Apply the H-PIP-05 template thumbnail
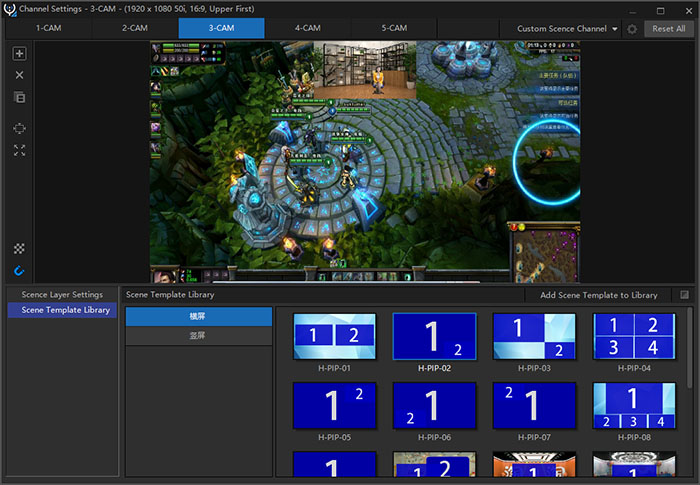The image size is (700, 485). 334,406
